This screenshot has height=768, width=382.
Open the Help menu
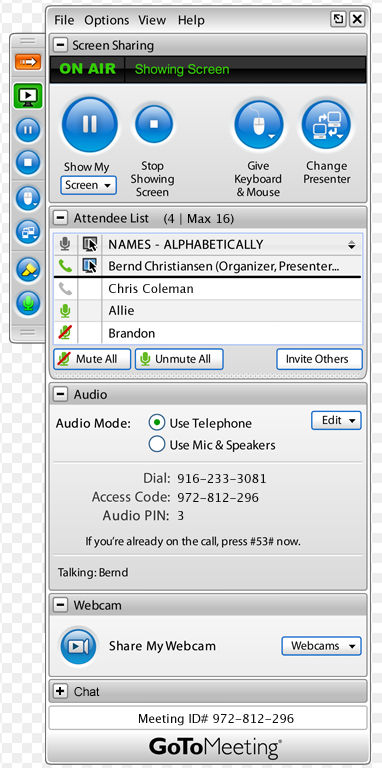pos(191,20)
